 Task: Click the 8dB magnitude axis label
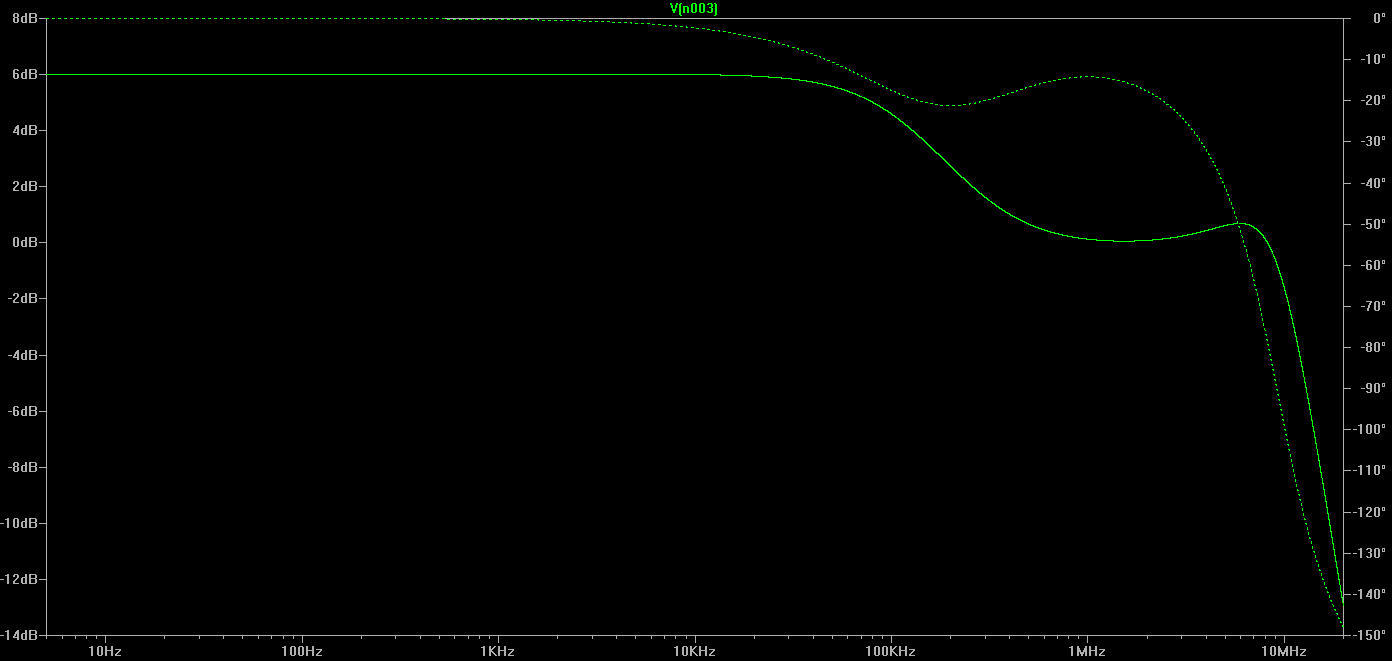tap(25, 18)
